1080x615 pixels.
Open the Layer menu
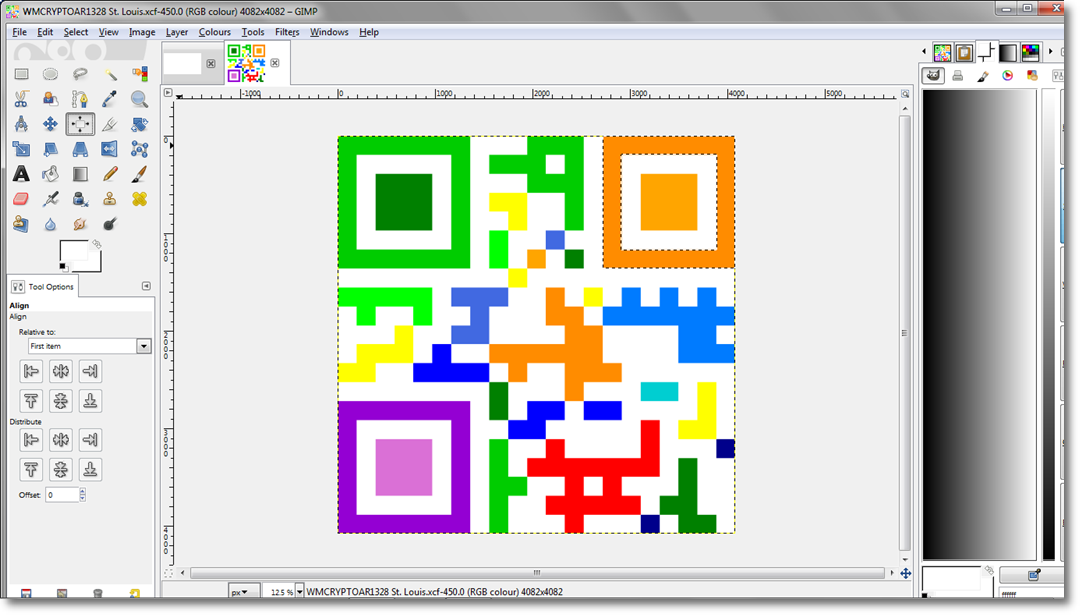(176, 32)
